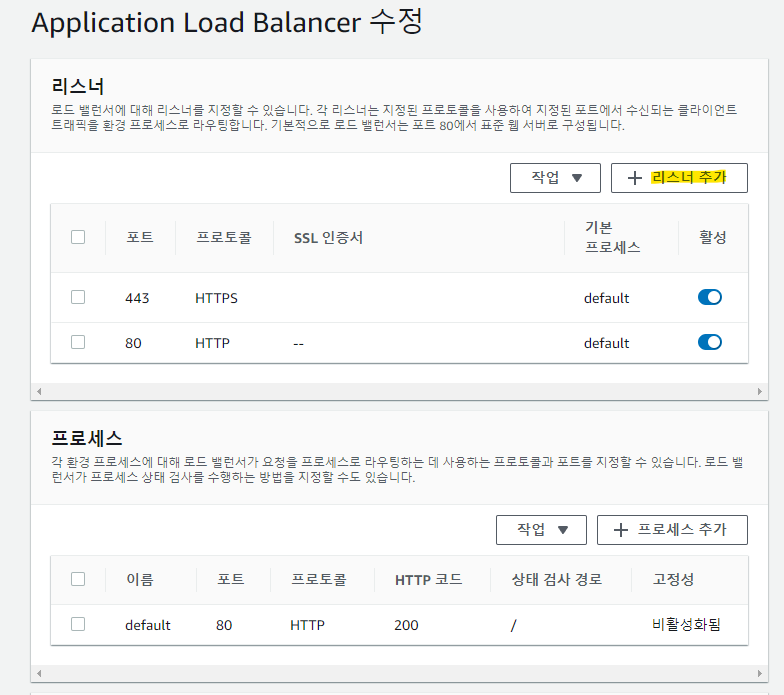
Task: Click the 443 port cell
Action: click(137, 298)
